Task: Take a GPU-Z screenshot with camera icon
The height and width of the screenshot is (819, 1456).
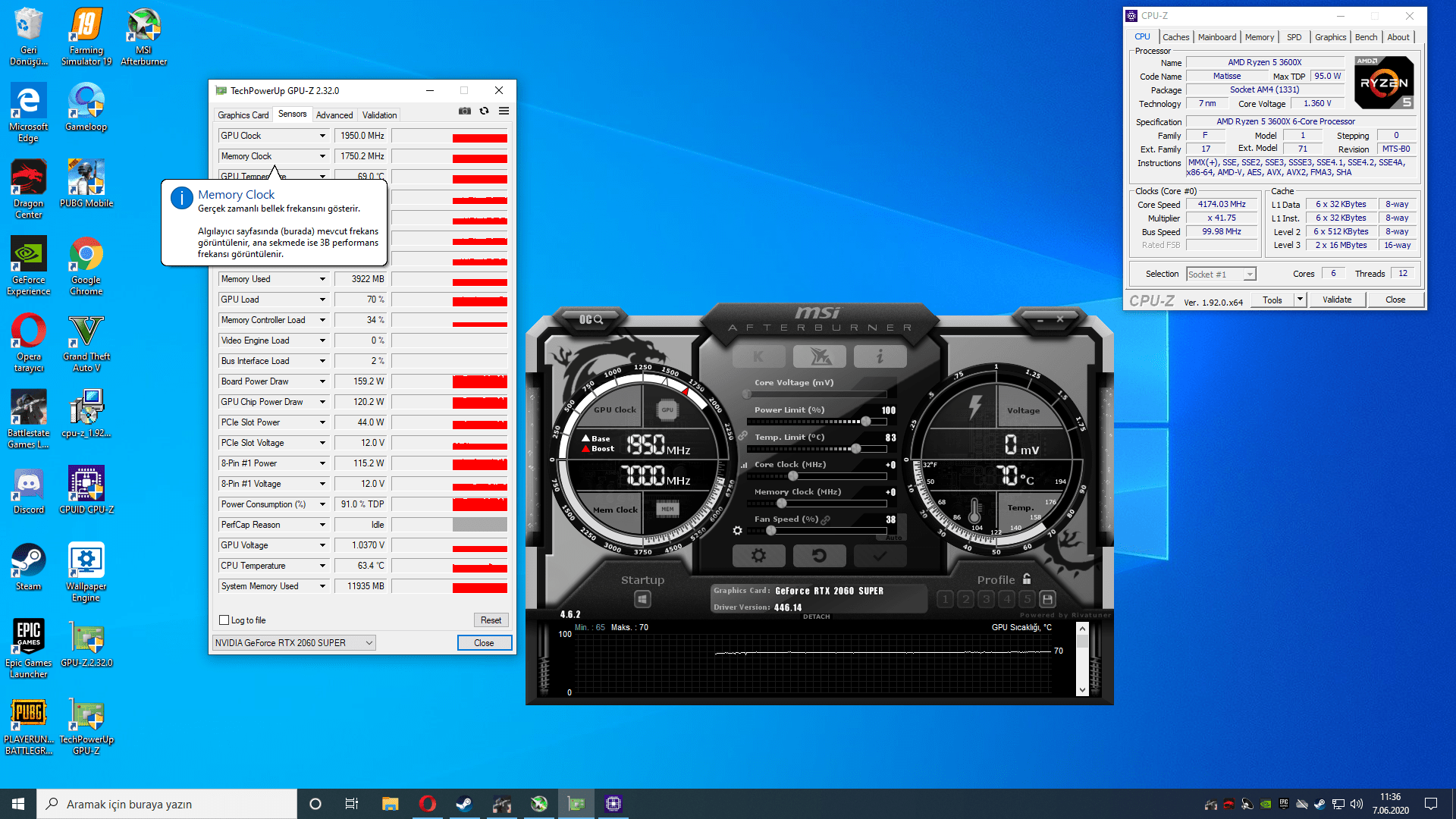Action: coord(465,111)
